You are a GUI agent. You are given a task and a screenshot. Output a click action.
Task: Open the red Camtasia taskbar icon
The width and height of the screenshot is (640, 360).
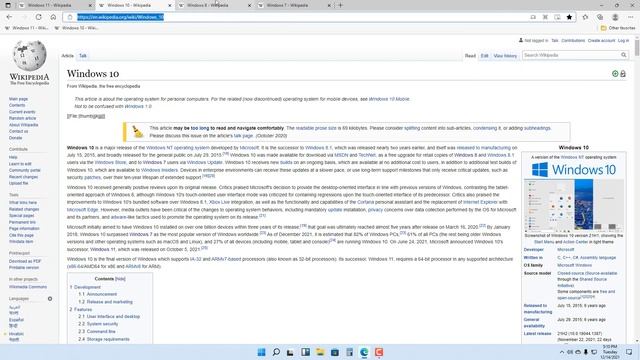379,352
